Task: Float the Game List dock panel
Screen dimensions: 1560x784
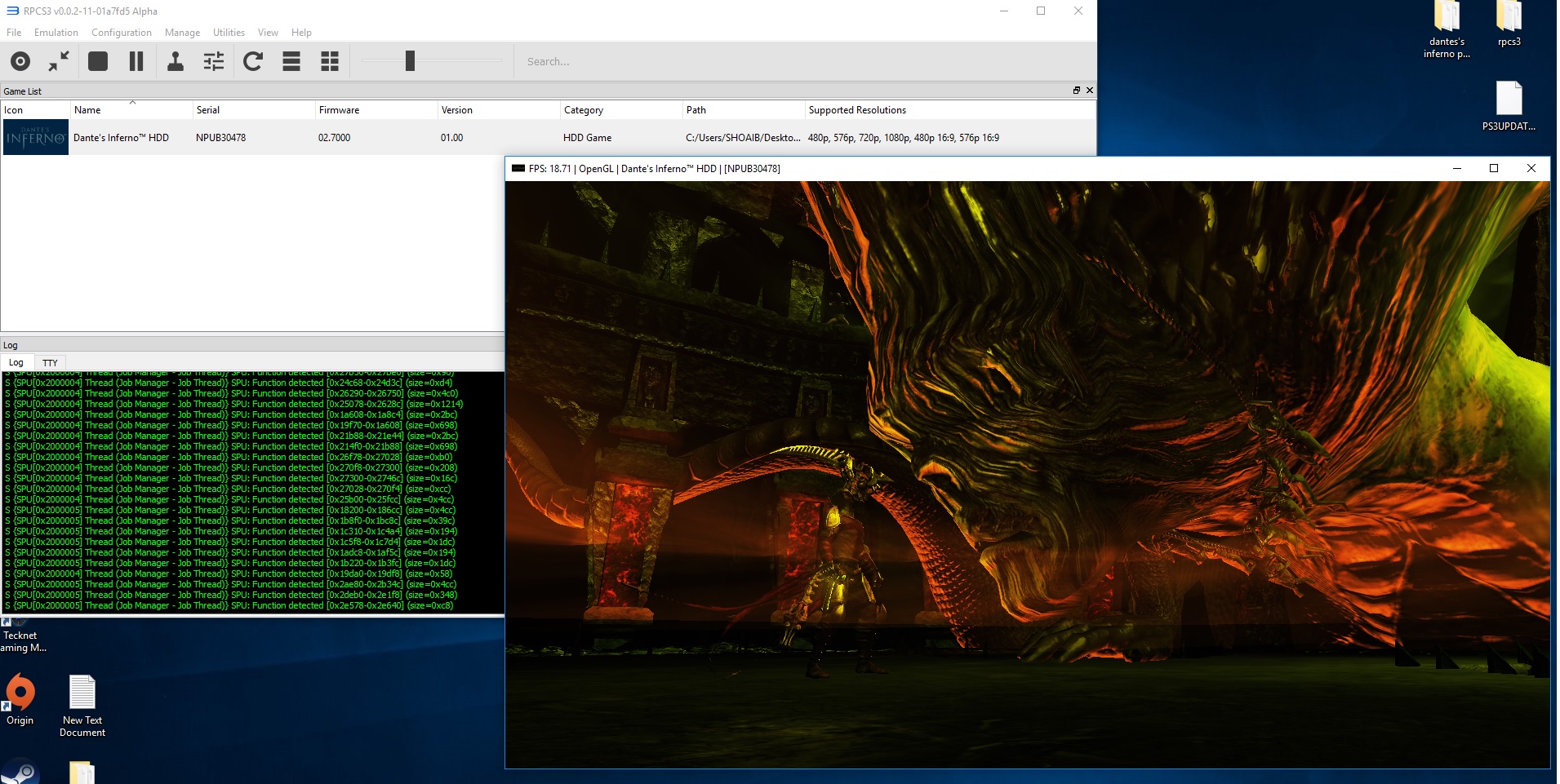Action: [x=1076, y=91]
